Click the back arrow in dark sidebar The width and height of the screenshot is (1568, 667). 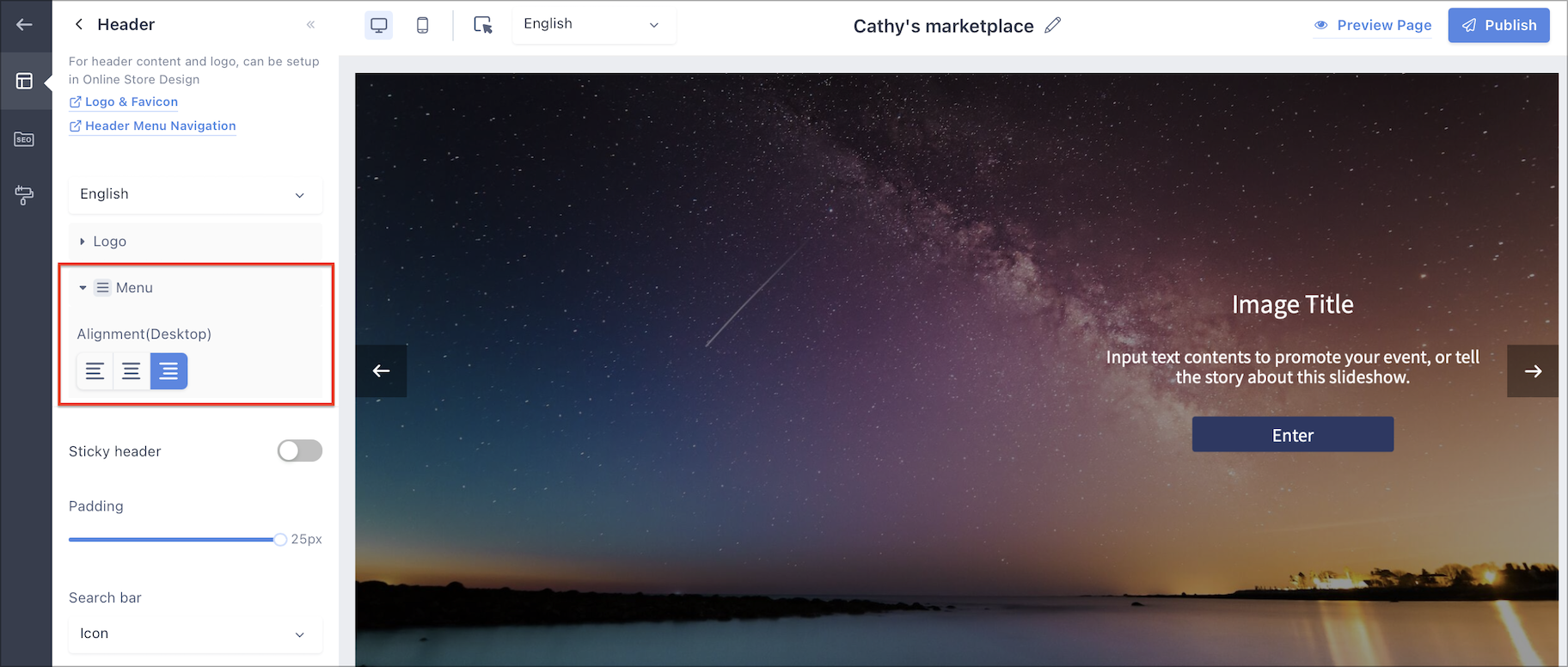point(24,24)
